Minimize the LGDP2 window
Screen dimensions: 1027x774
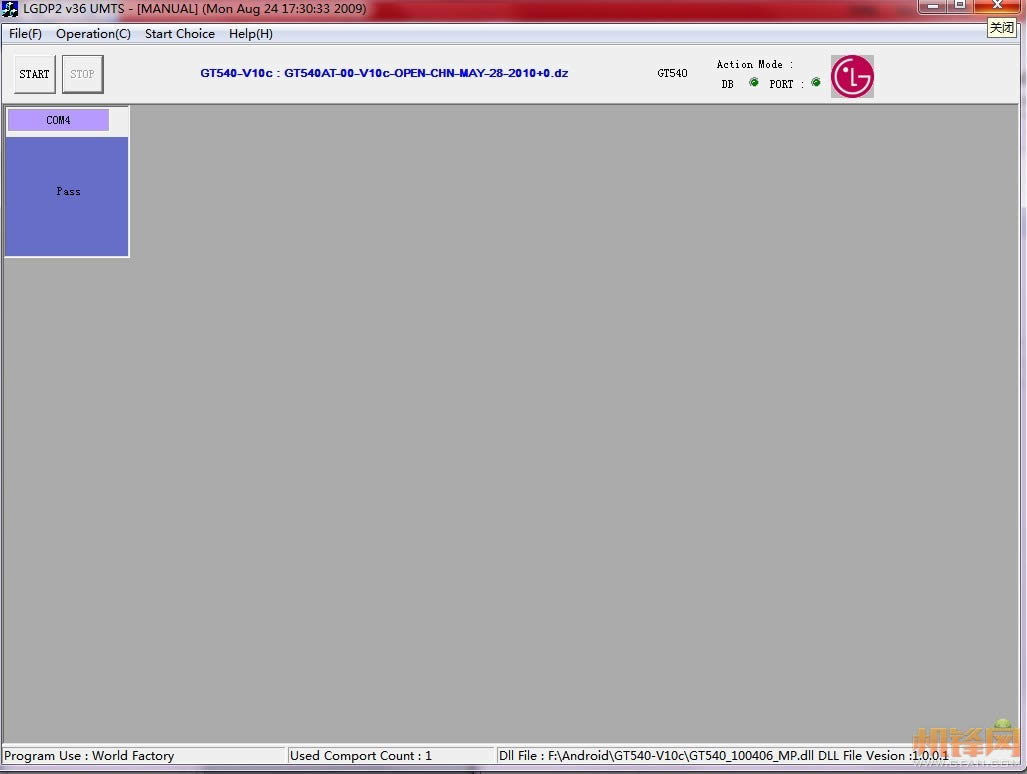(x=932, y=6)
